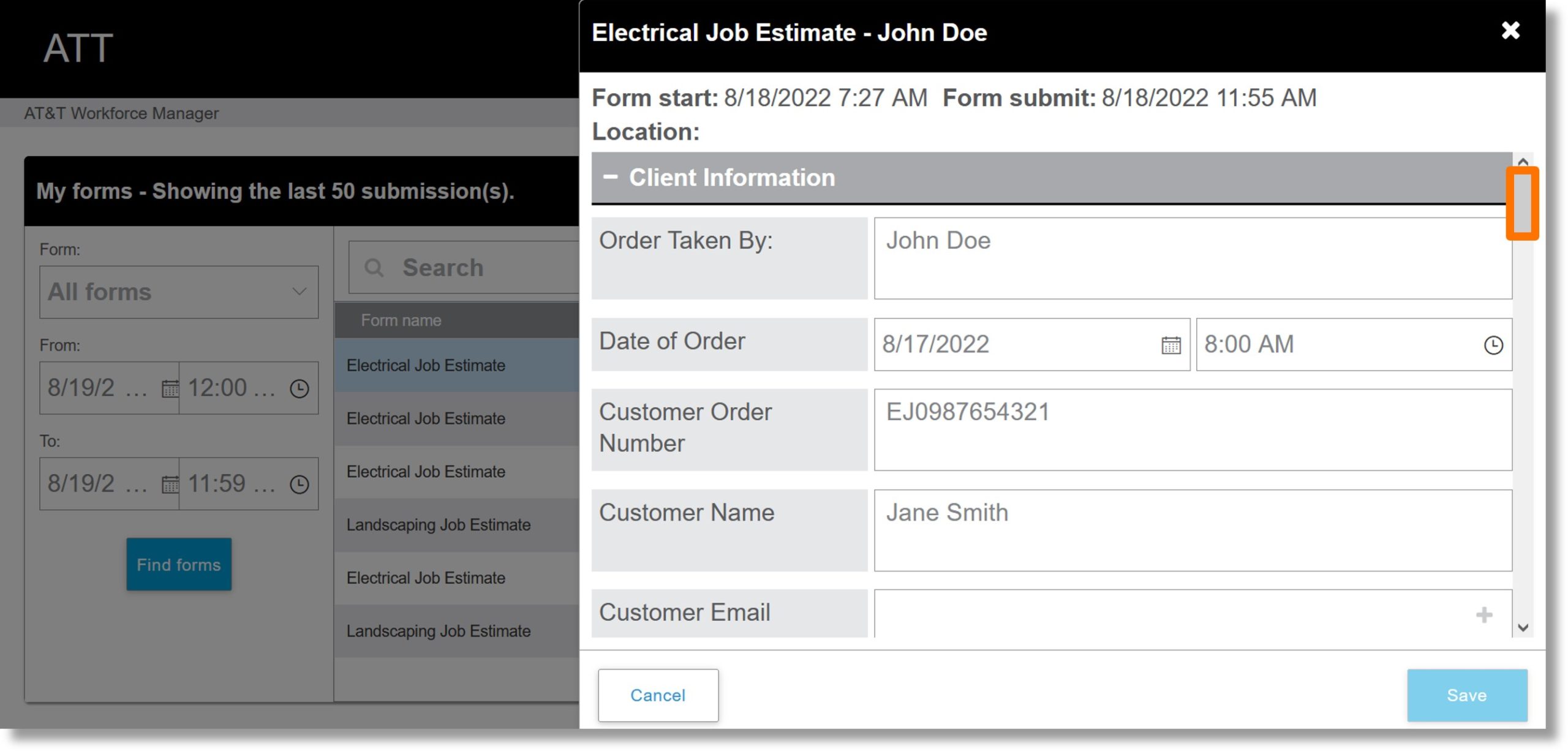Select the Landscaping Job Estimate form entry
1568x751 pixels.
tap(438, 523)
